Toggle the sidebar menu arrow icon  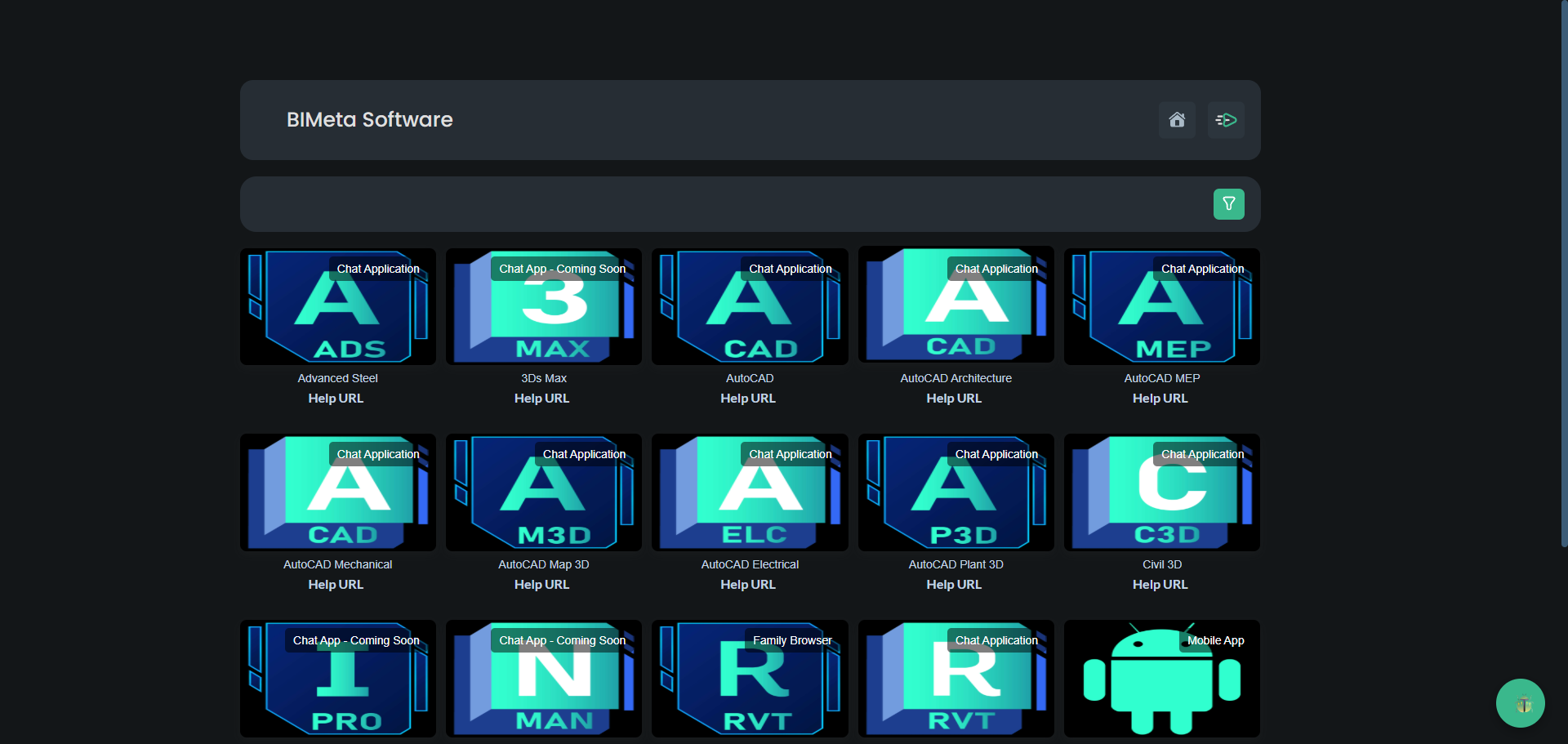click(x=1225, y=120)
